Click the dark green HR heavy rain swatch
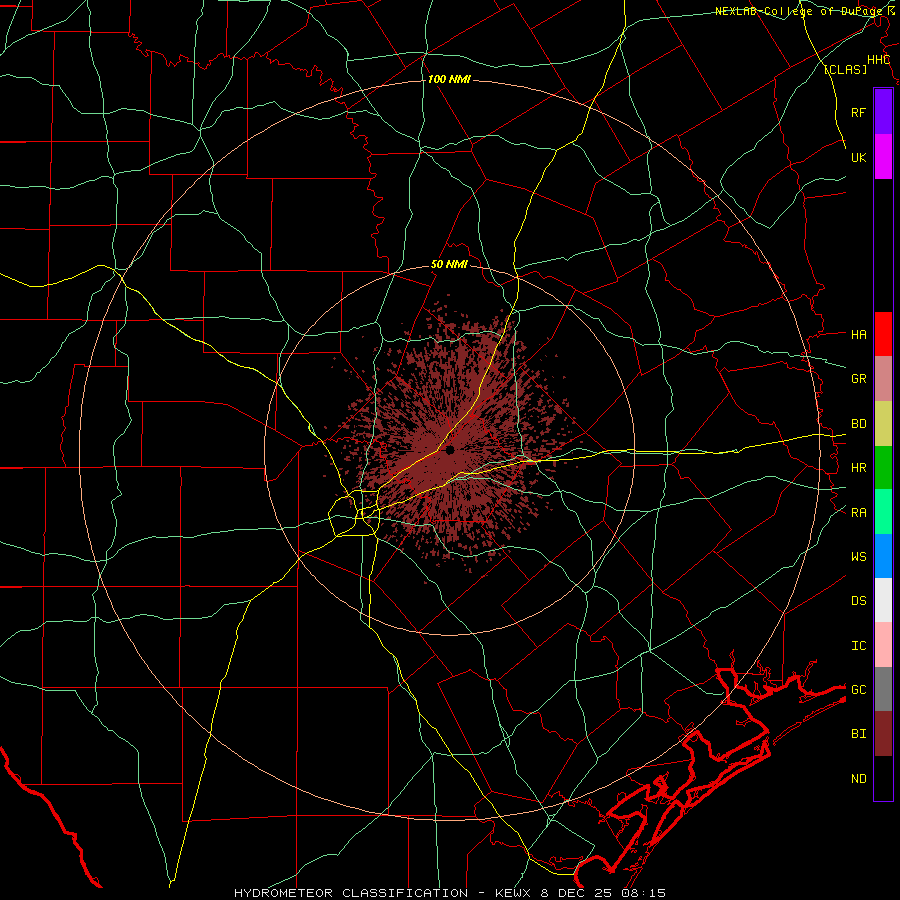The width and height of the screenshot is (900, 900). pos(883,468)
